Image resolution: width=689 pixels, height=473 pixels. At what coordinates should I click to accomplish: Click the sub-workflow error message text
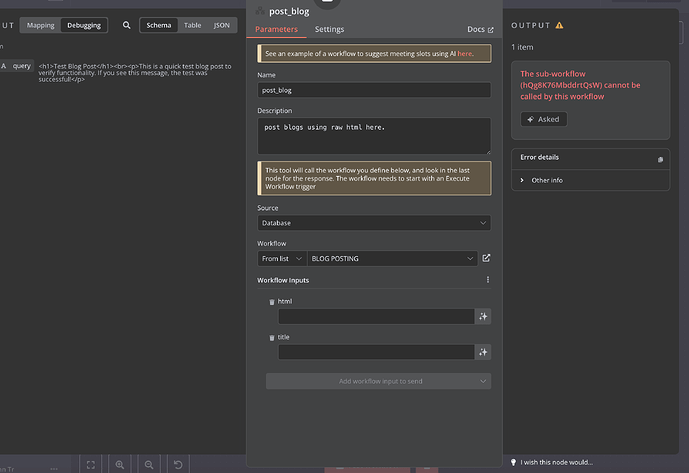pos(580,85)
